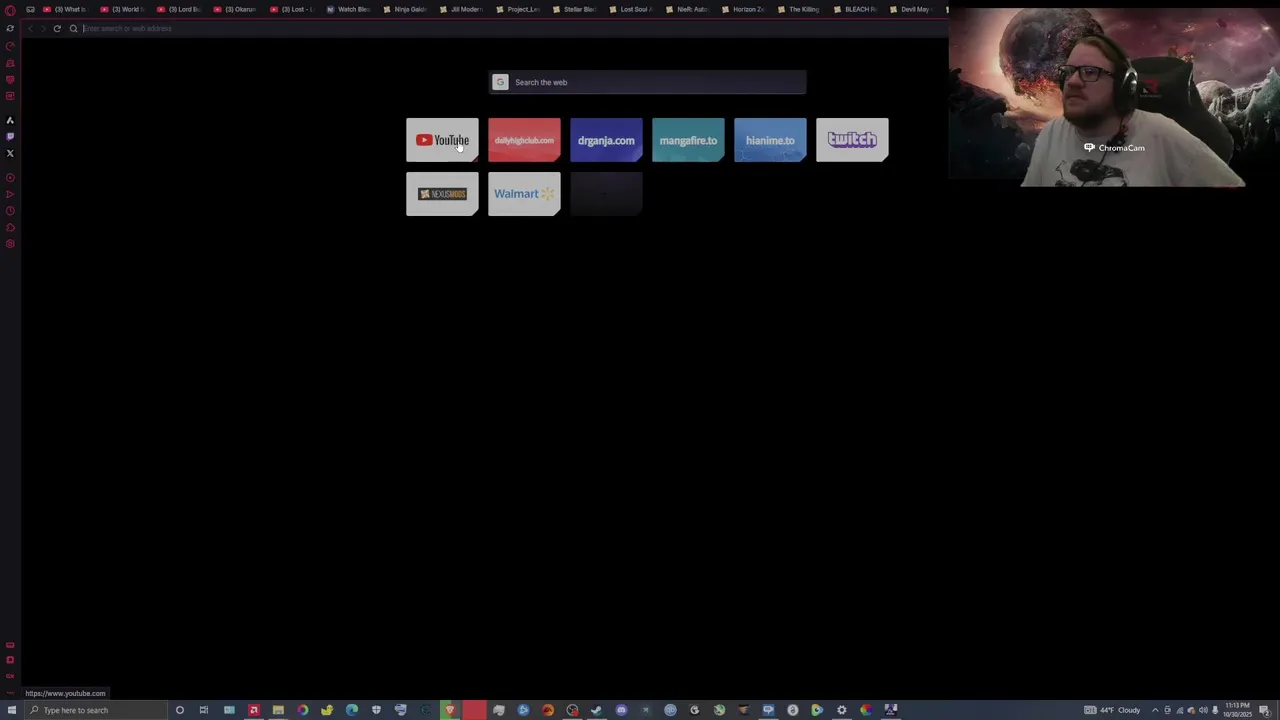
Task: Switch to the 'Lost' YouTube tab
Action: pos(293,9)
